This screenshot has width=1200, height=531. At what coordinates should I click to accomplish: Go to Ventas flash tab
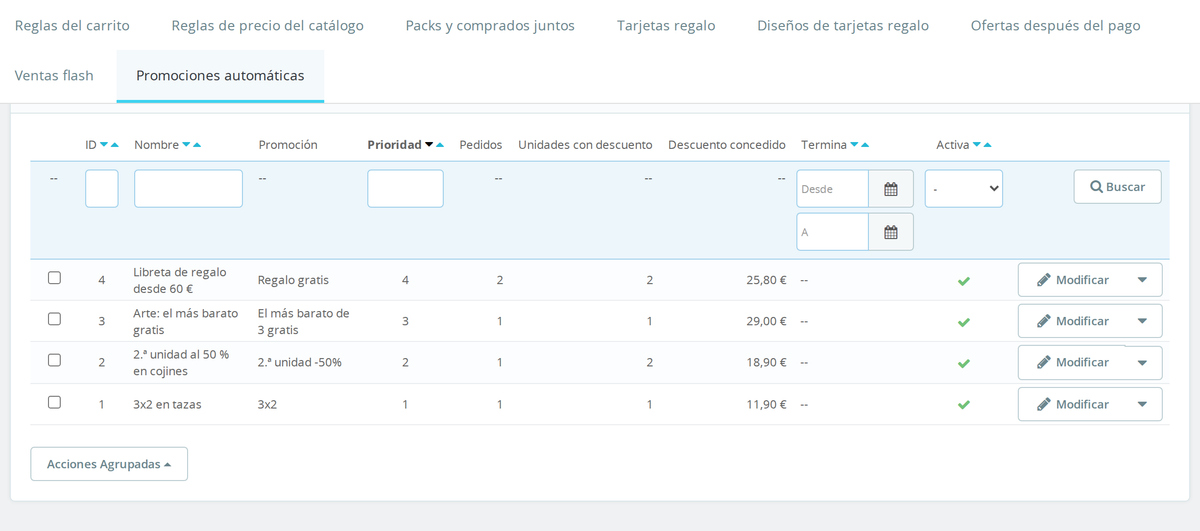(x=54, y=75)
